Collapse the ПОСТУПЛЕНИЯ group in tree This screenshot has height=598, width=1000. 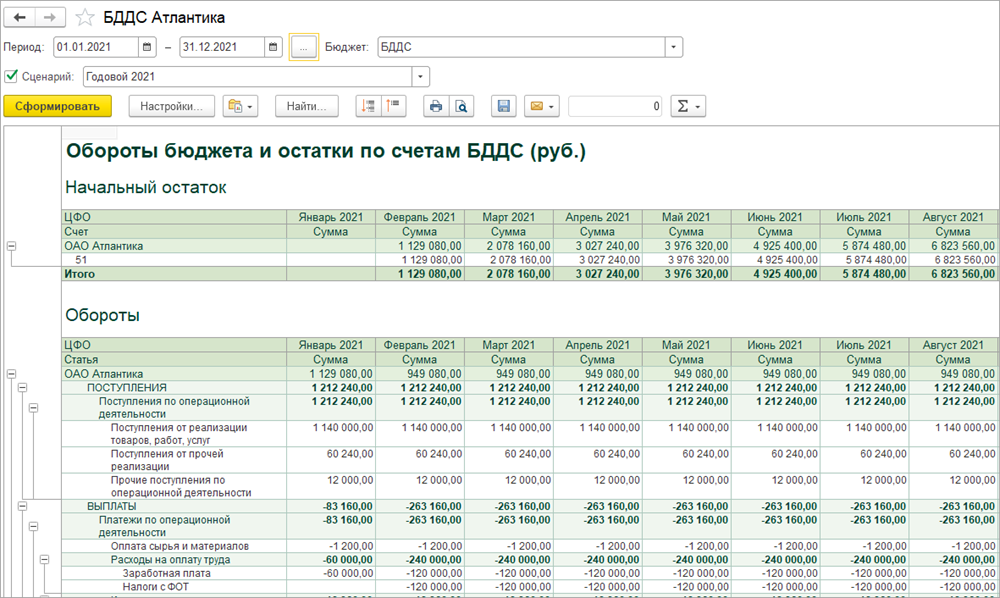pos(21,387)
